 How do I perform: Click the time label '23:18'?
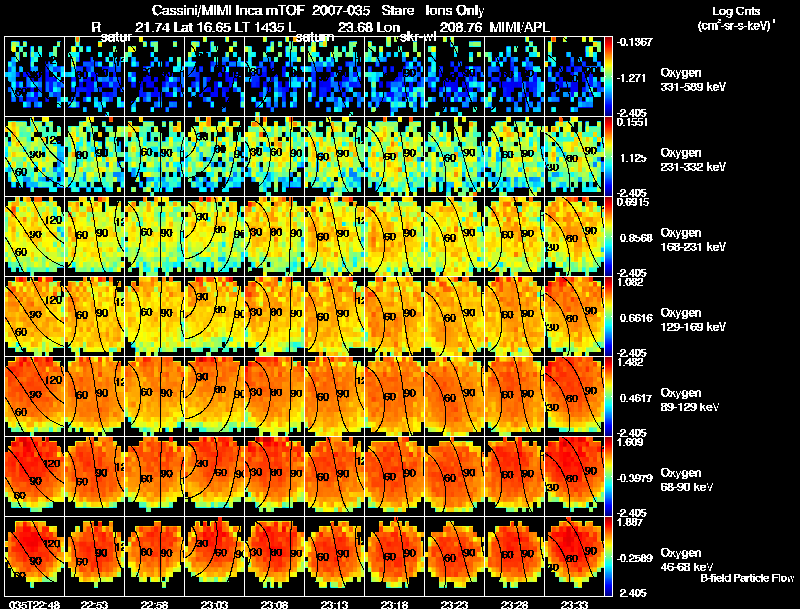pos(394,604)
